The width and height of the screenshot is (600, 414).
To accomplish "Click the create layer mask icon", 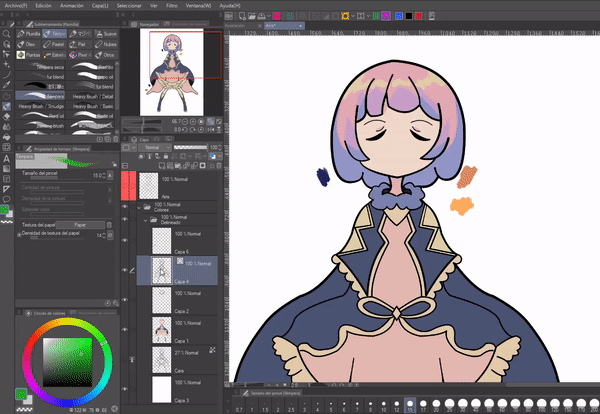I will 203,166.
